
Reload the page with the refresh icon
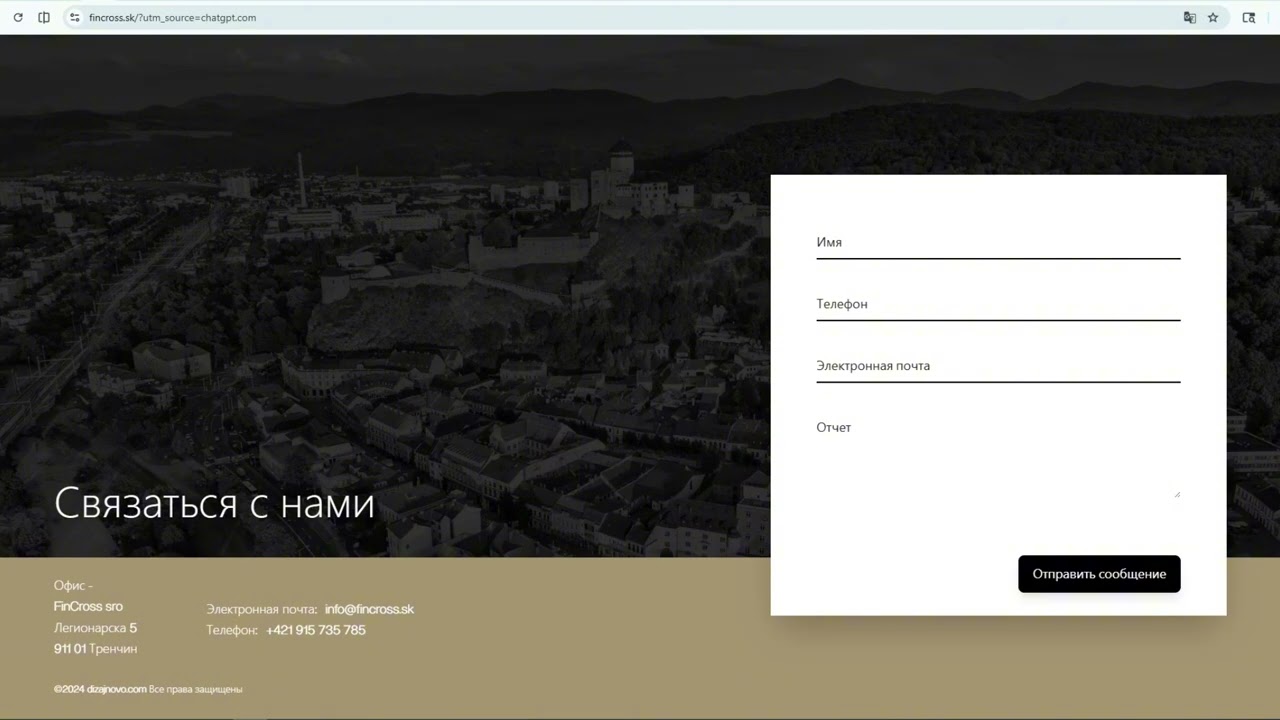(x=18, y=17)
